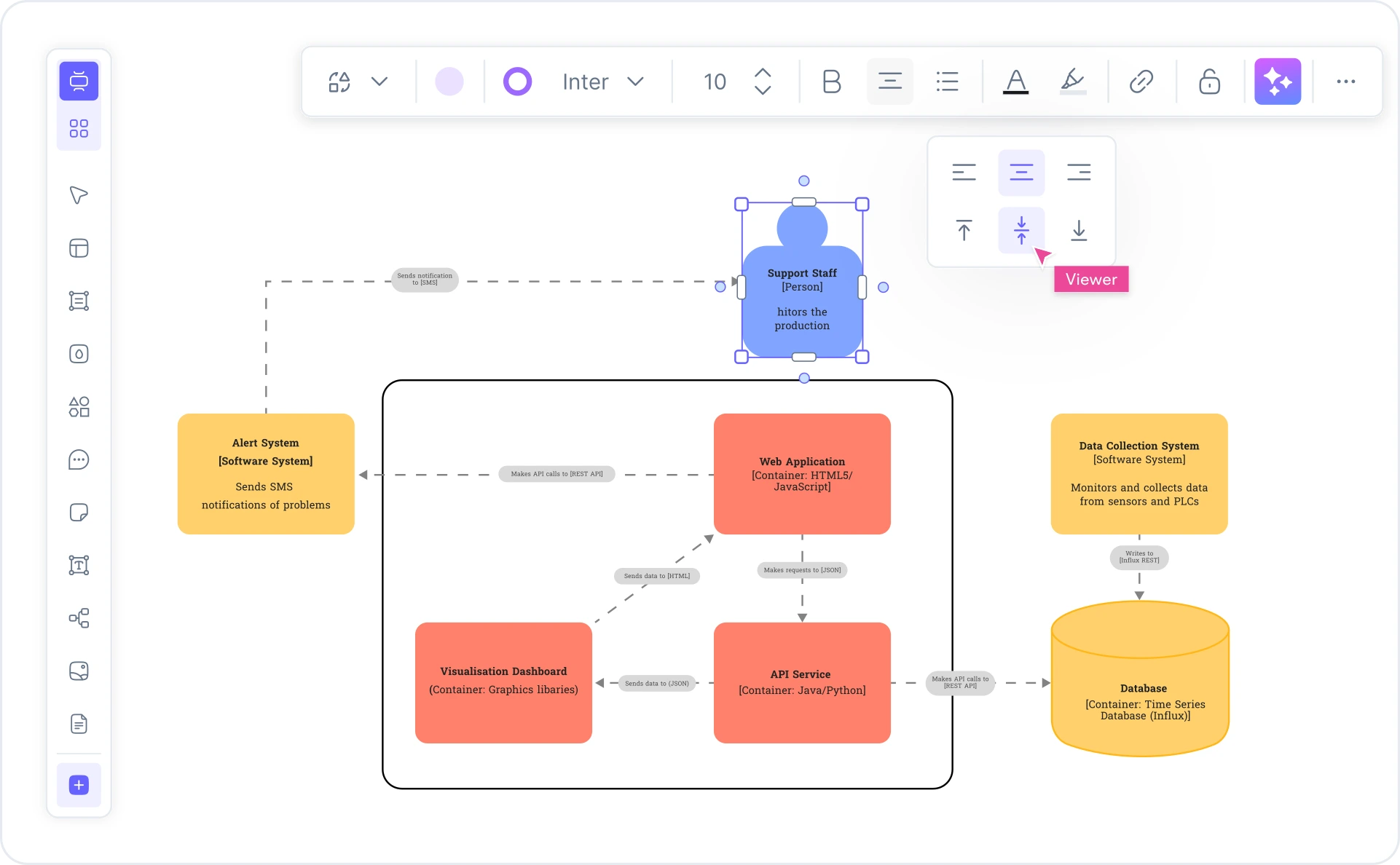Select the sticky note tool

[x=78, y=513]
